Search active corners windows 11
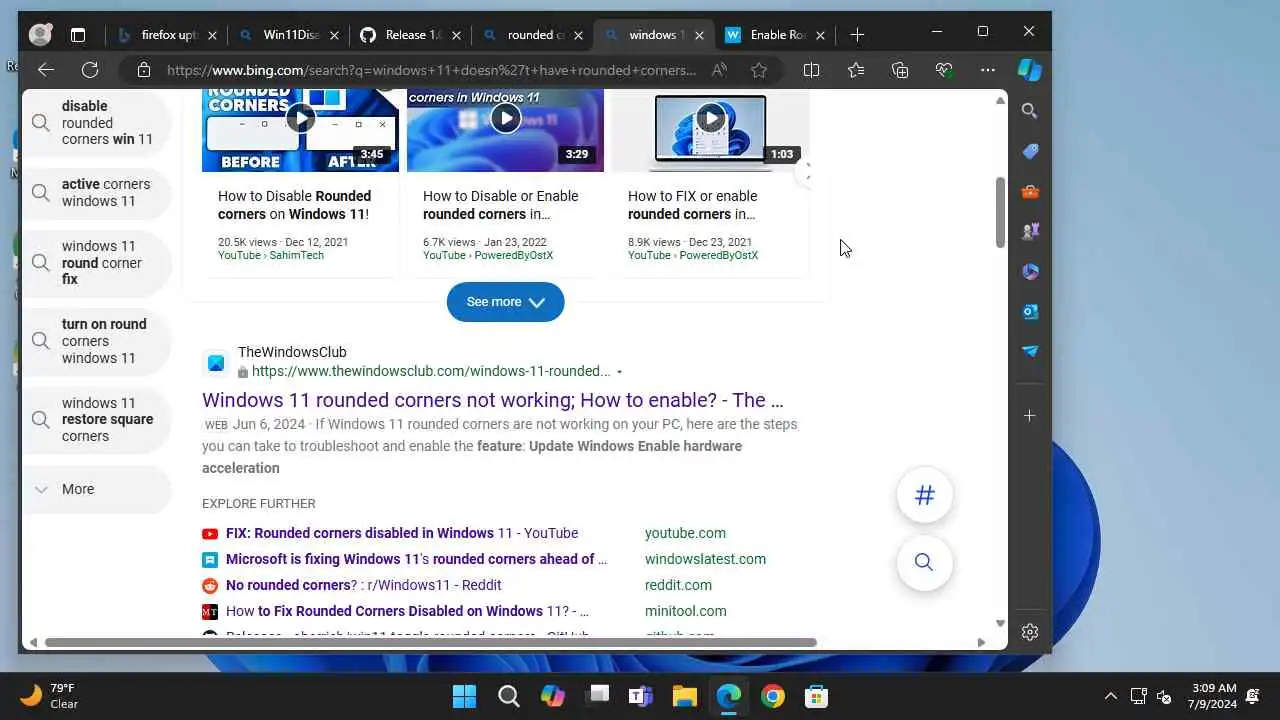The image size is (1280, 720). coord(96,192)
